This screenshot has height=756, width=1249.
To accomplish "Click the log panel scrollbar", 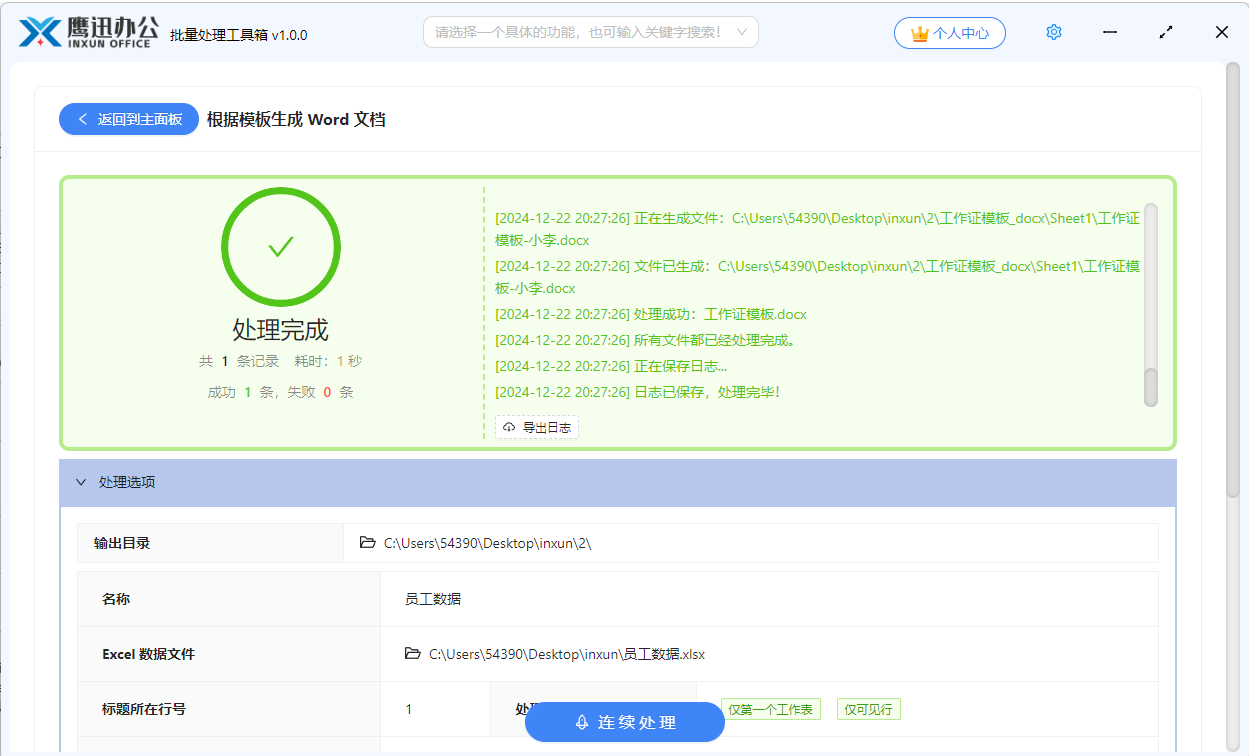I will click(1150, 385).
